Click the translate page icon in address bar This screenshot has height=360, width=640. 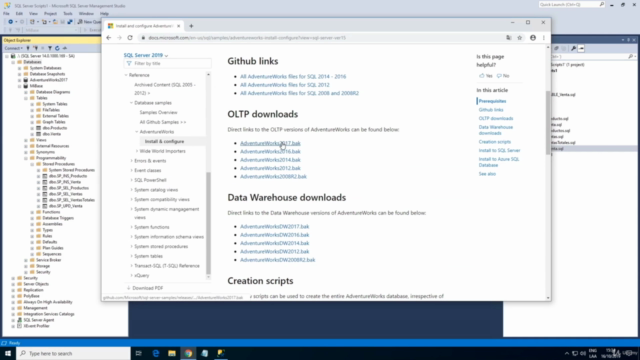[509, 38]
